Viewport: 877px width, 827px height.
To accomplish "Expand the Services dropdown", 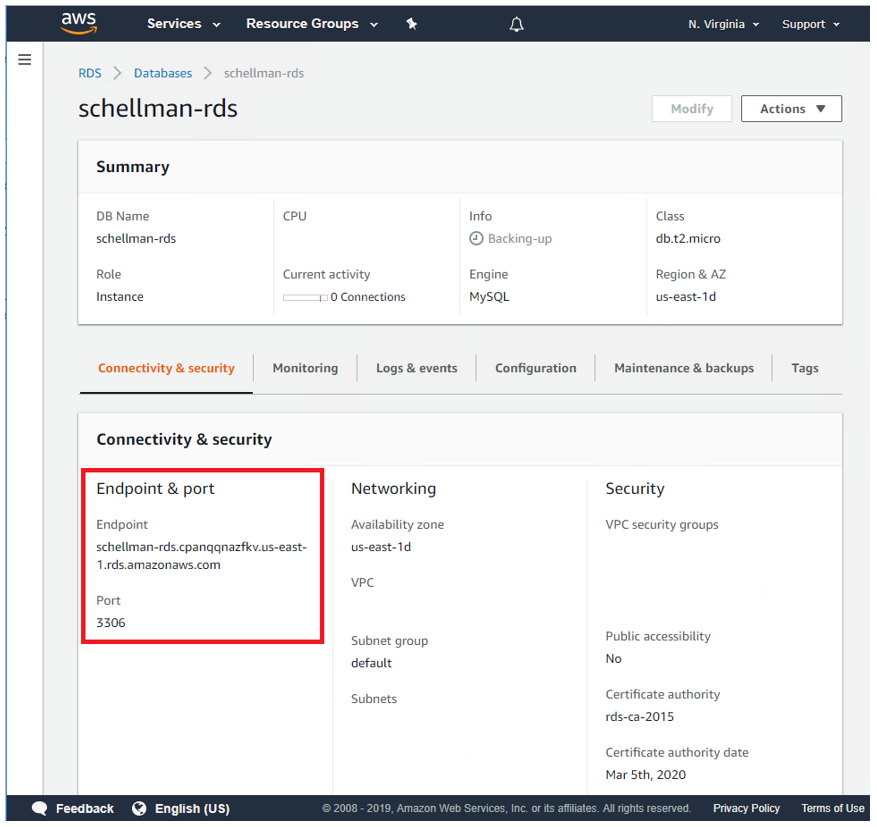I will click(184, 24).
